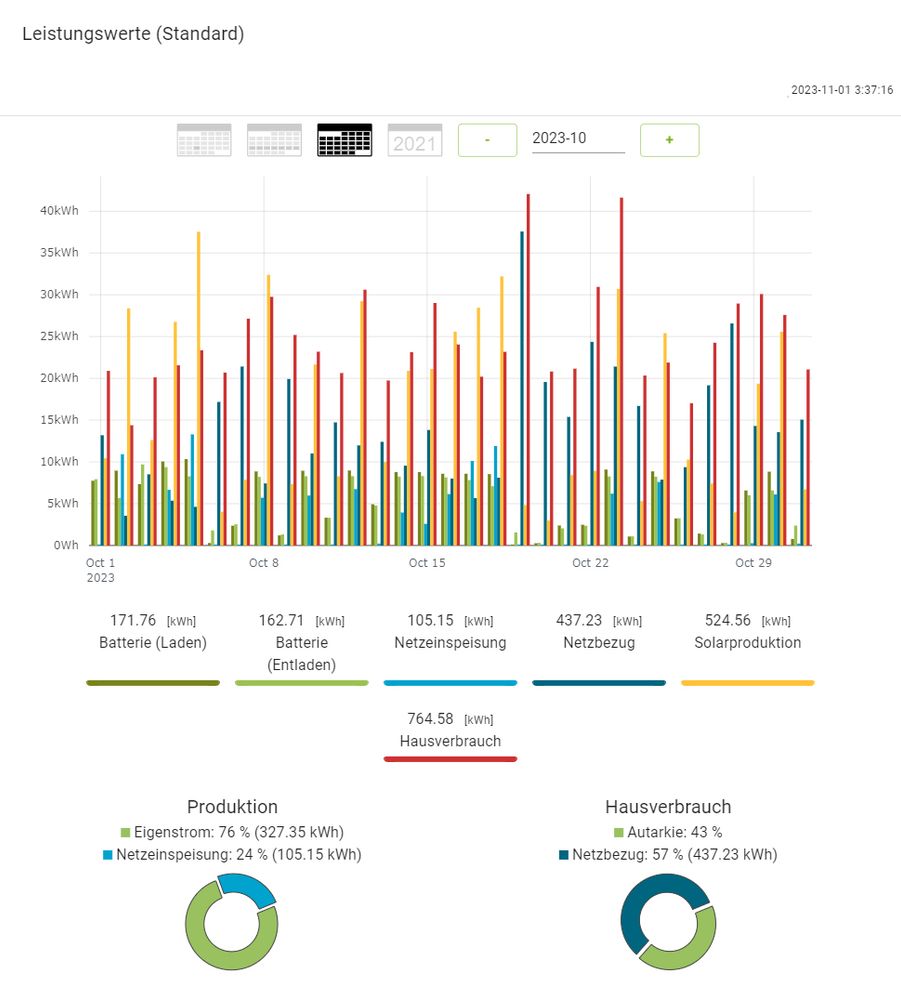901x1000 pixels.
Task: Click the yellow Solarproduktion color bar
Action: [x=747, y=683]
